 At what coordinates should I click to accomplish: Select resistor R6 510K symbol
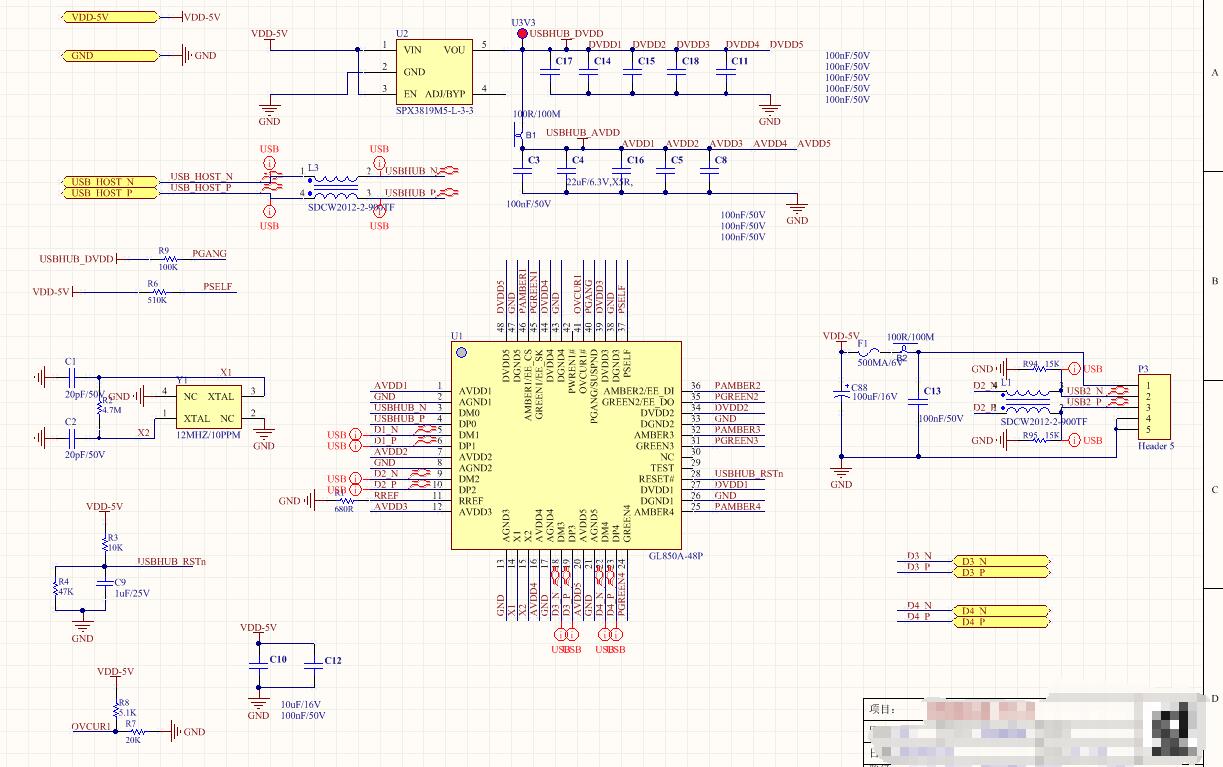pos(153,292)
